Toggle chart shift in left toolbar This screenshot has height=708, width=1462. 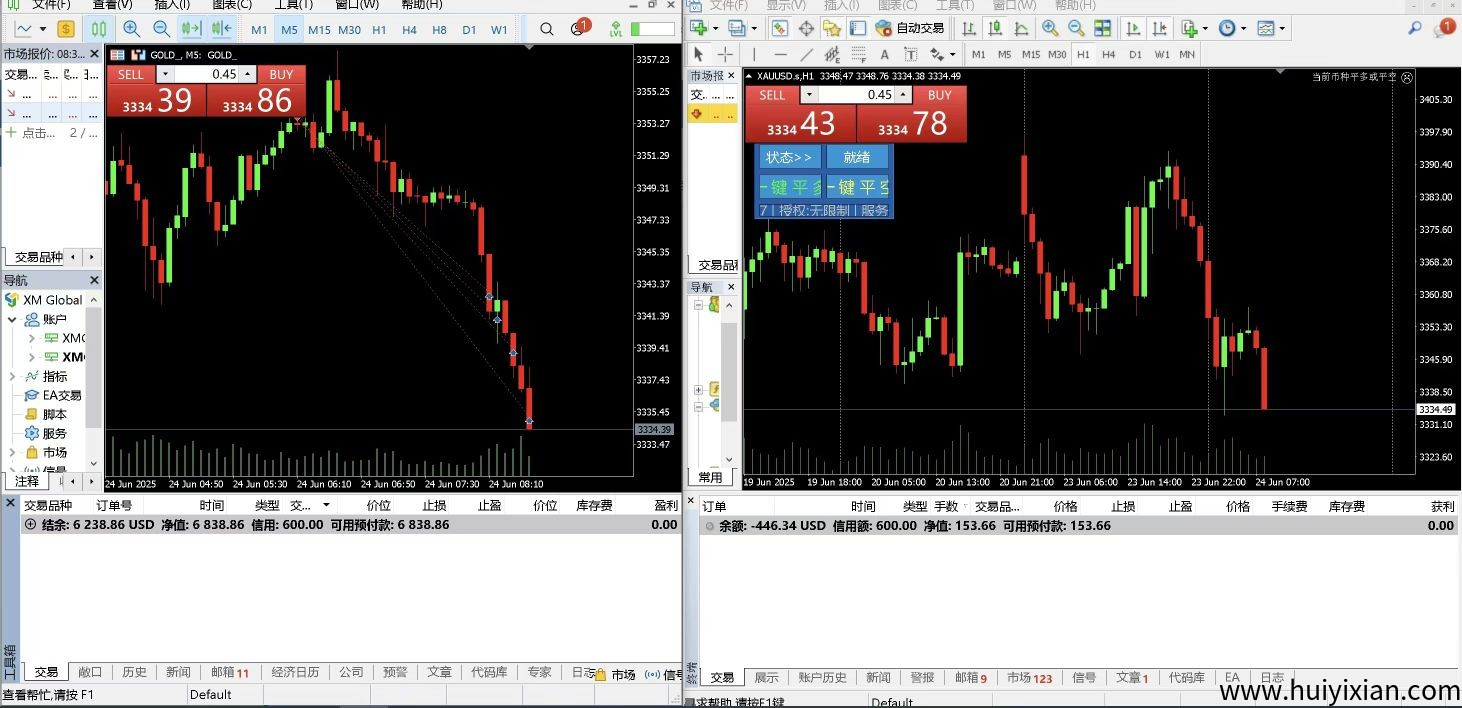(221, 29)
